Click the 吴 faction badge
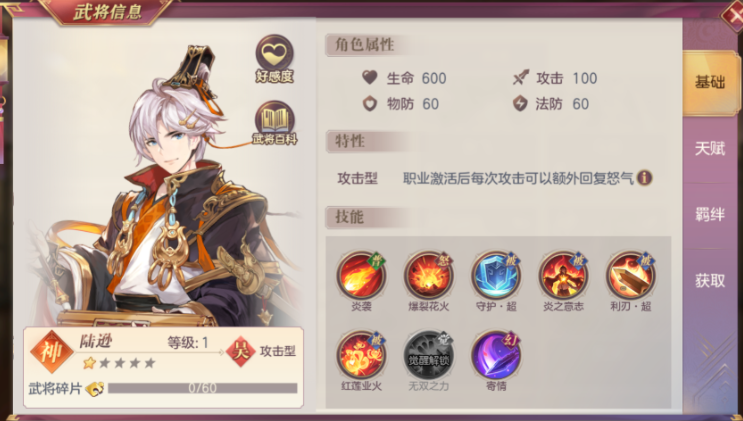Viewport: 743px width, 421px height. tap(241, 351)
